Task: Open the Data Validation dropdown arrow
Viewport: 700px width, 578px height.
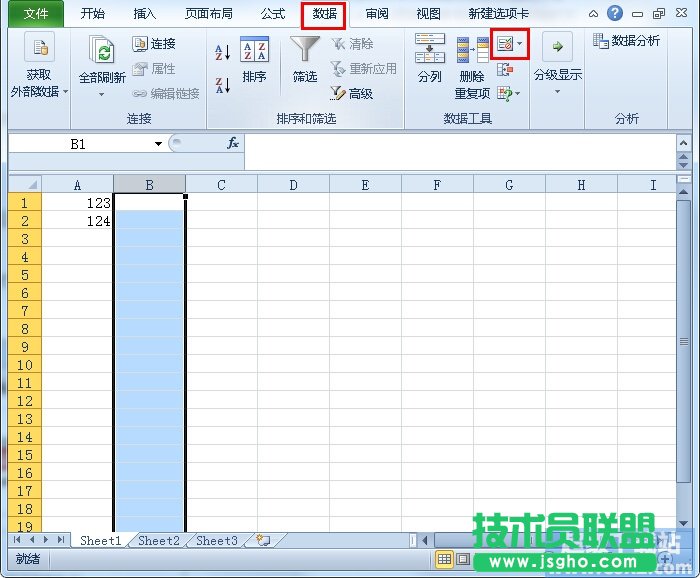Action: tap(520, 44)
